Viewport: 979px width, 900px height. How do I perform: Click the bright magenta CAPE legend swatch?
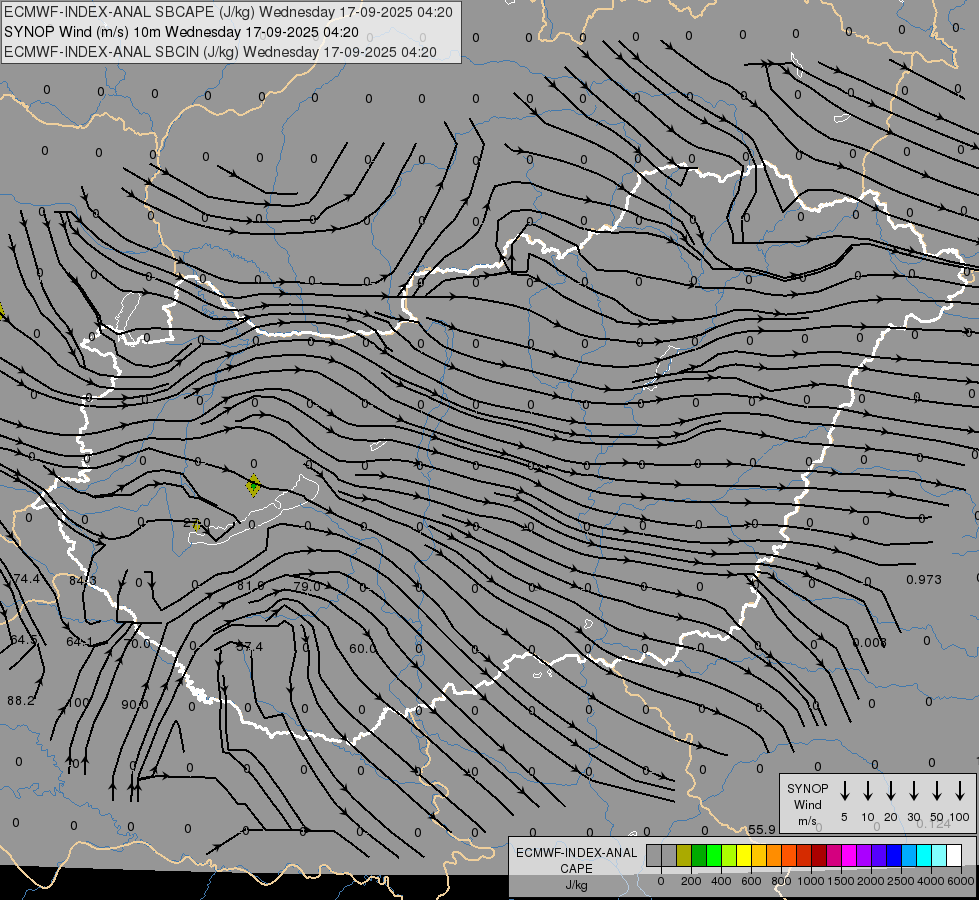pos(849,856)
